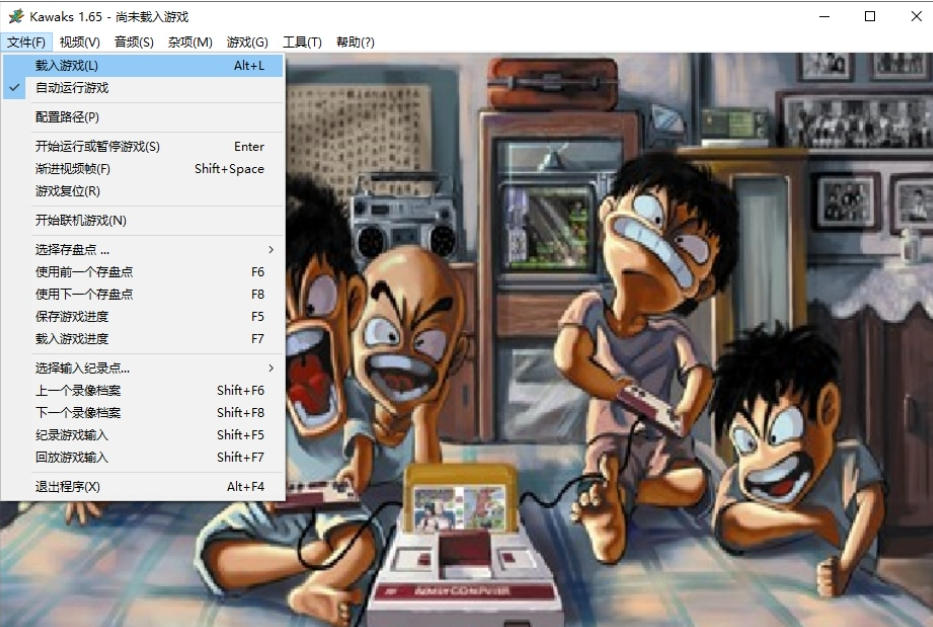Open the 工具(T) menu
This screenshot has height=627, width=933.
tap(302, 42)
